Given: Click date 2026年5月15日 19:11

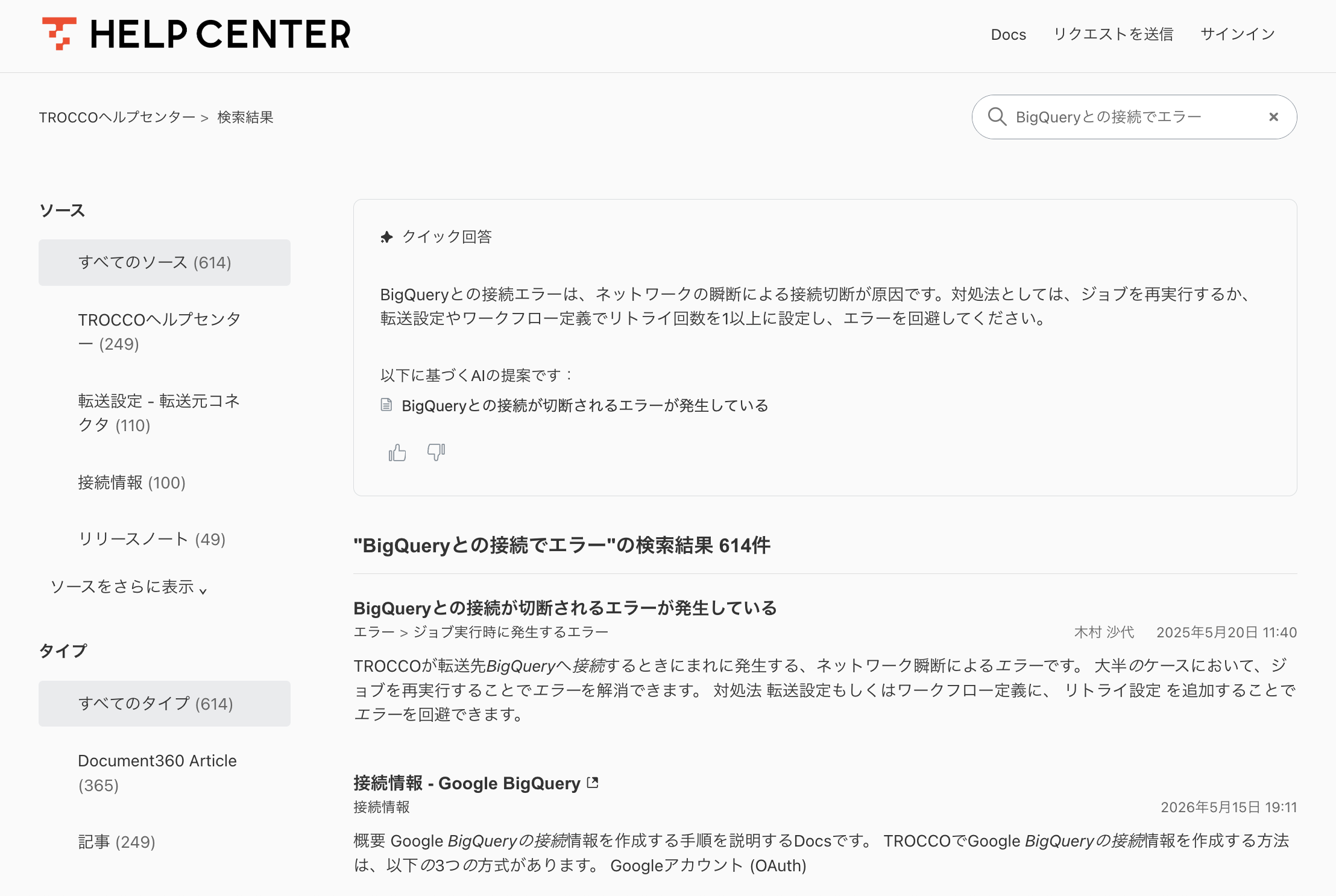Looking at the screenshot, I should 1229,807.
